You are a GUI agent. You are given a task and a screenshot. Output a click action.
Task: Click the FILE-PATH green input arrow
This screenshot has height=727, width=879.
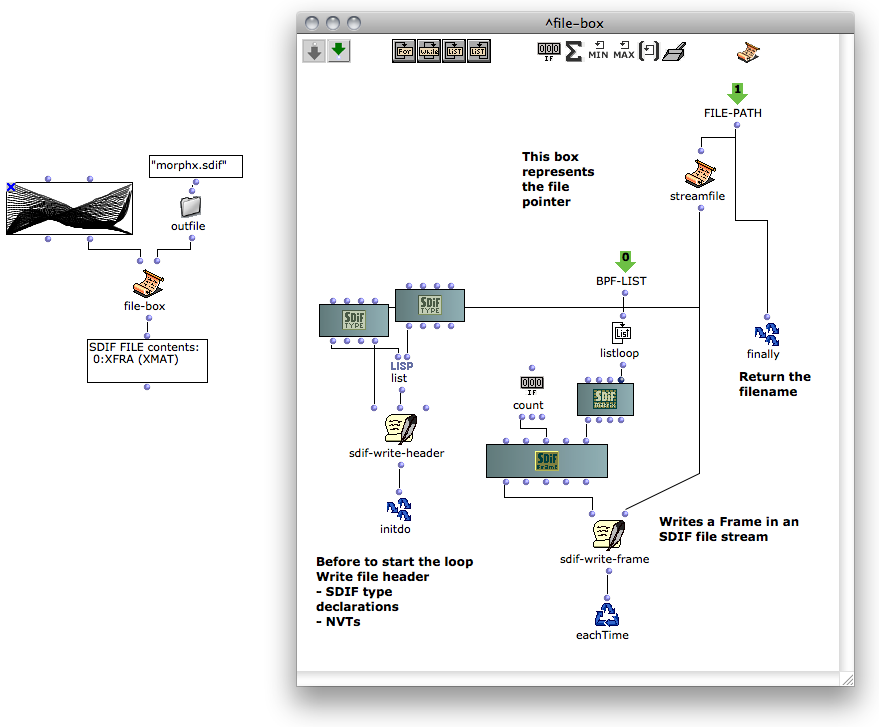pyautogui.click(x=737, y=92)
